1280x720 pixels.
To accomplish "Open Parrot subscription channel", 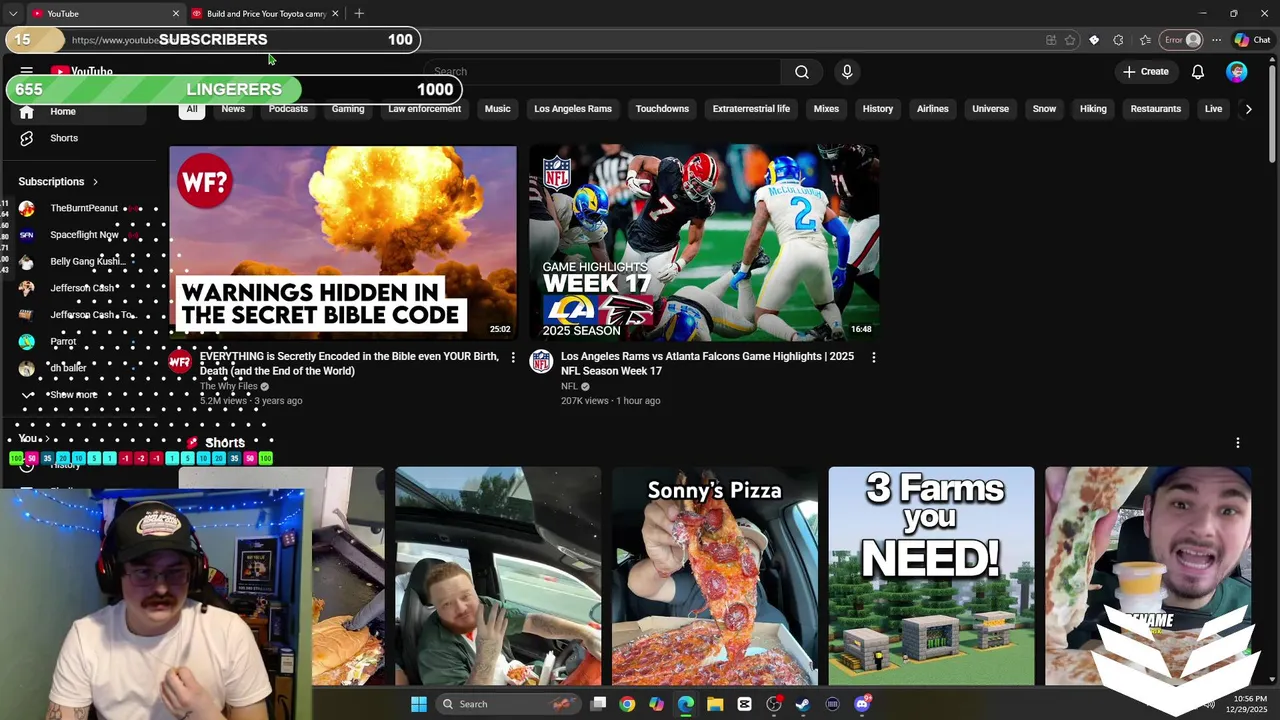I will [63, 342].
